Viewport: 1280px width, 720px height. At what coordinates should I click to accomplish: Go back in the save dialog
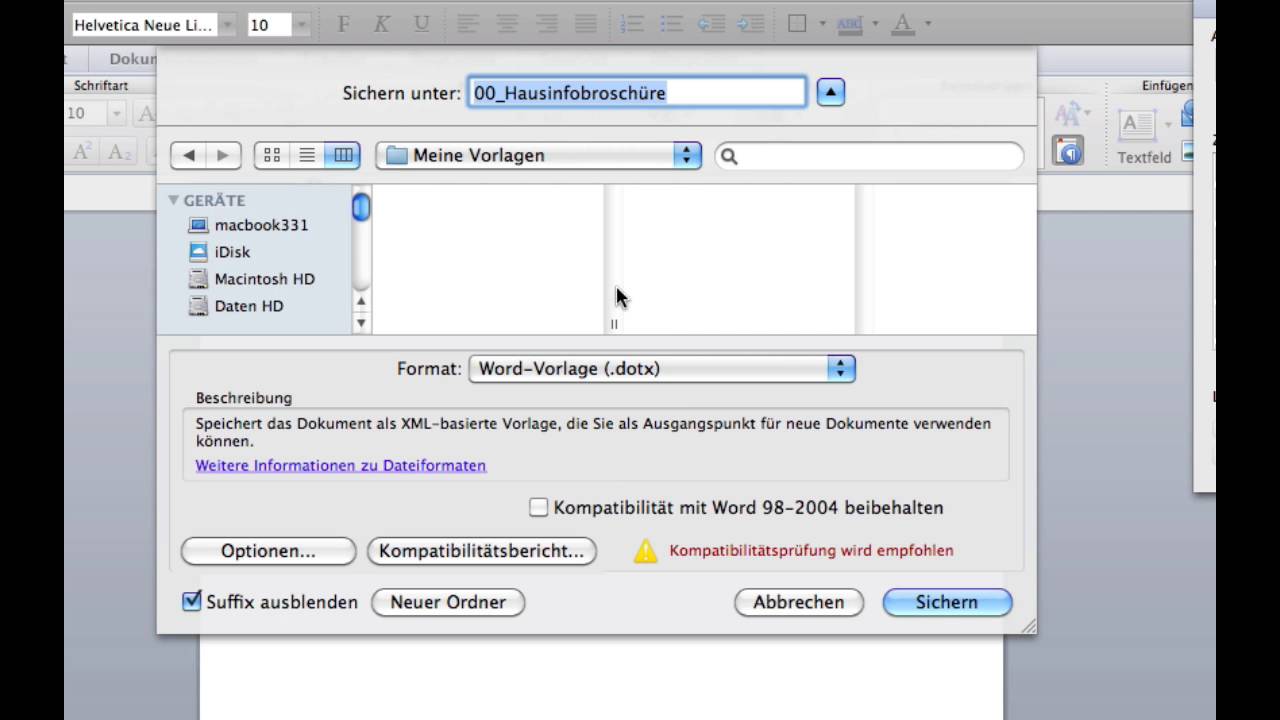[188, 155]
